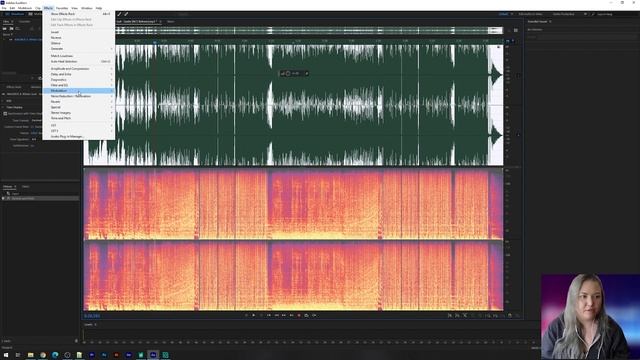640x360 pixels.
Task: Expand Time and Pitch submenu
Action: coord(78,118)
